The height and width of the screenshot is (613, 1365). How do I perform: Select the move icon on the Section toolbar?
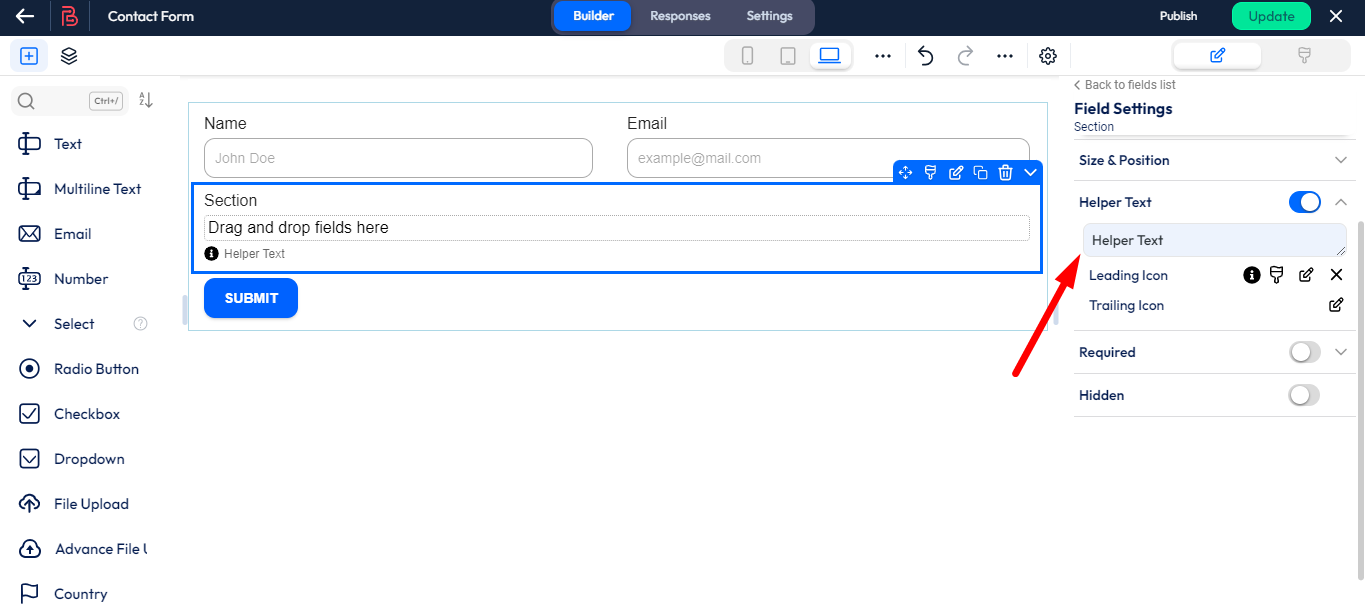(905, 172)
